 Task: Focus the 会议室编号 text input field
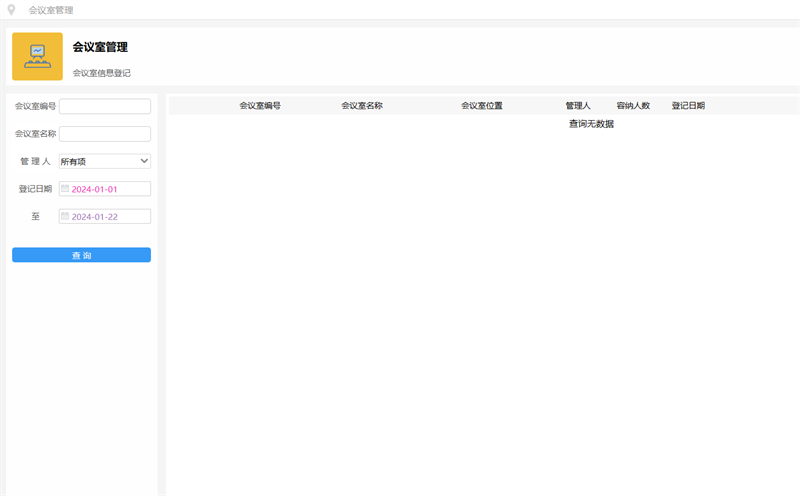tap(105, 106)
